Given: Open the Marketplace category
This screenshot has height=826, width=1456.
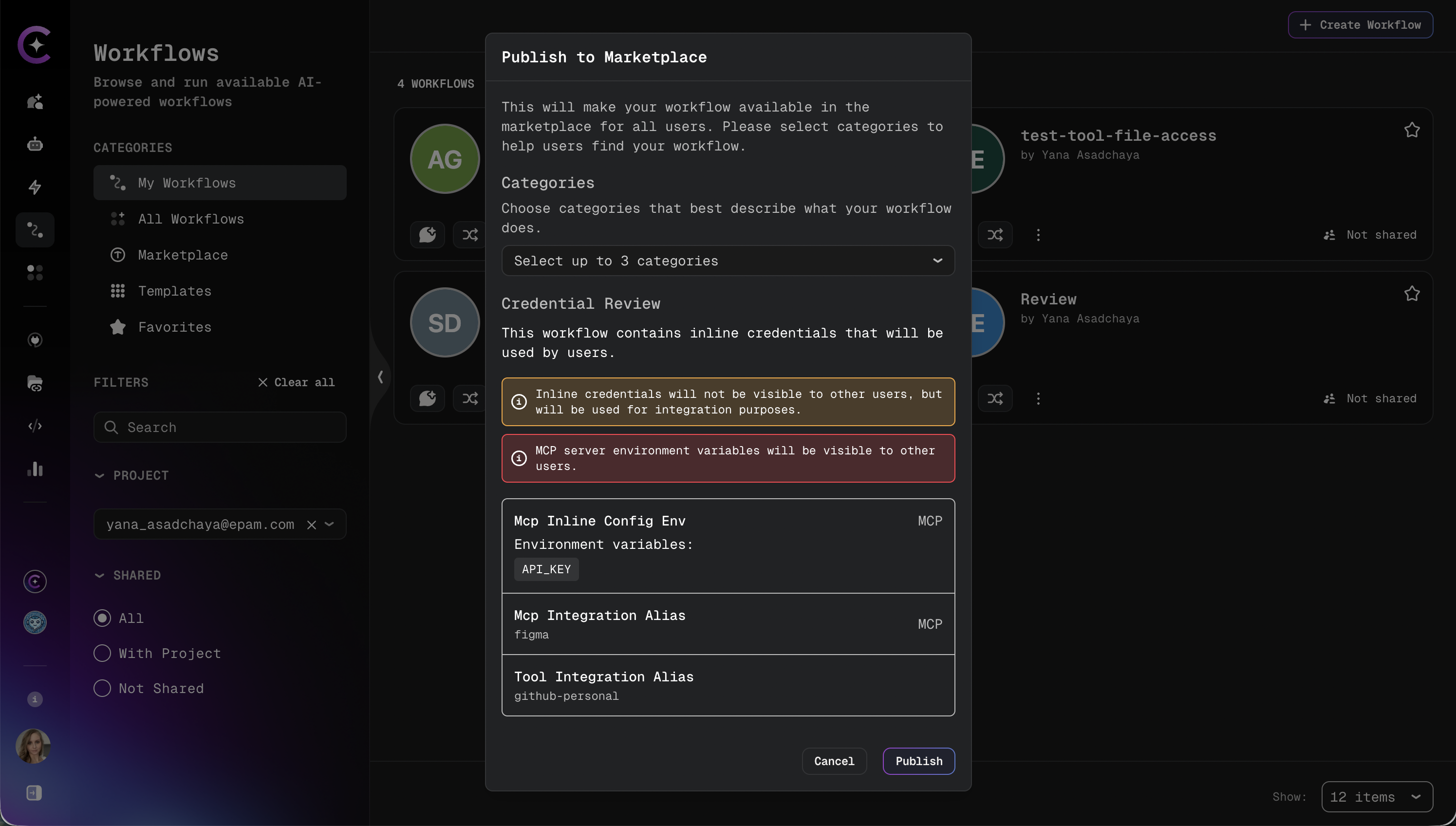Looking at the screenshot, I should [x=220, y=255].
